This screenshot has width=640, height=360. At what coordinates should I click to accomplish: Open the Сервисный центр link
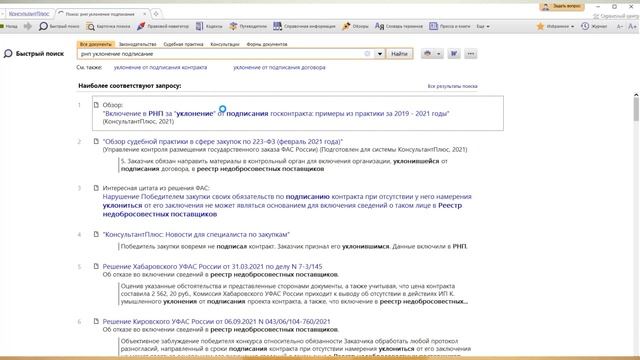616,16
